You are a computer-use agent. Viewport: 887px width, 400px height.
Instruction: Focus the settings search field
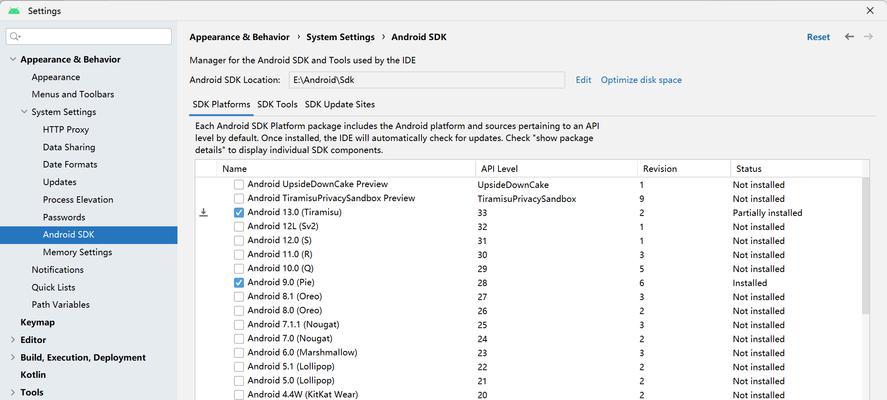[x=89, y=37]
